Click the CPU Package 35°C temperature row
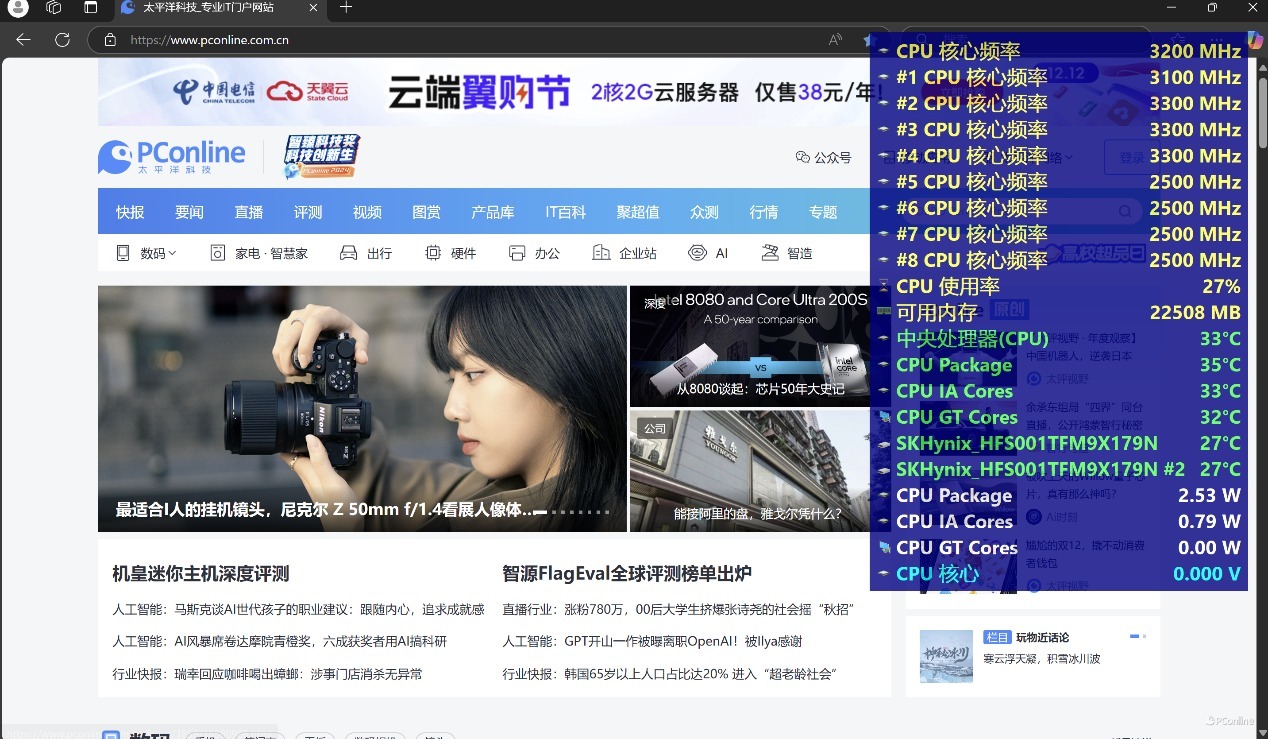 click(1059, 365)
